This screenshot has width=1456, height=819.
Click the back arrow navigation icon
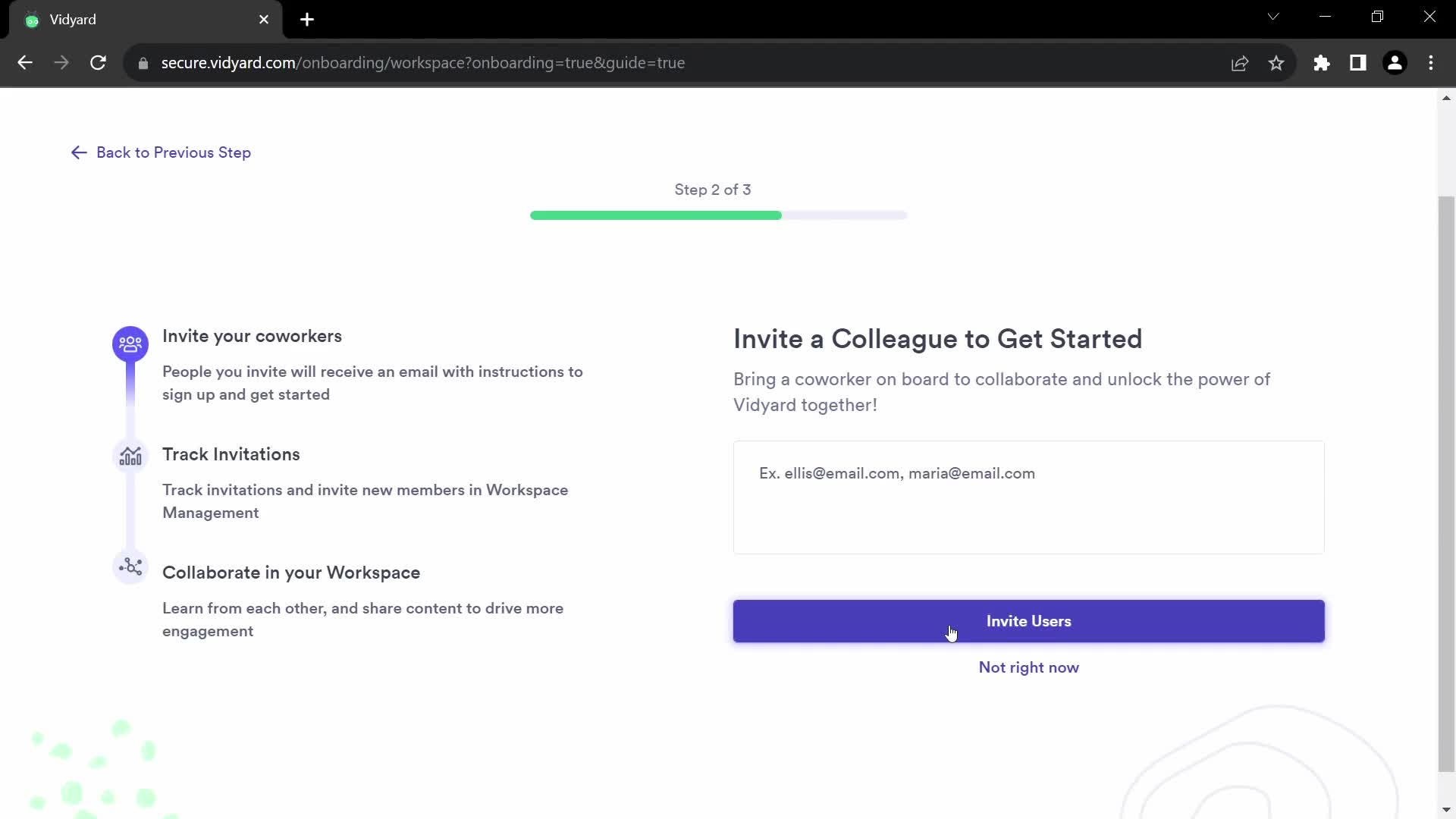[78, 152]
